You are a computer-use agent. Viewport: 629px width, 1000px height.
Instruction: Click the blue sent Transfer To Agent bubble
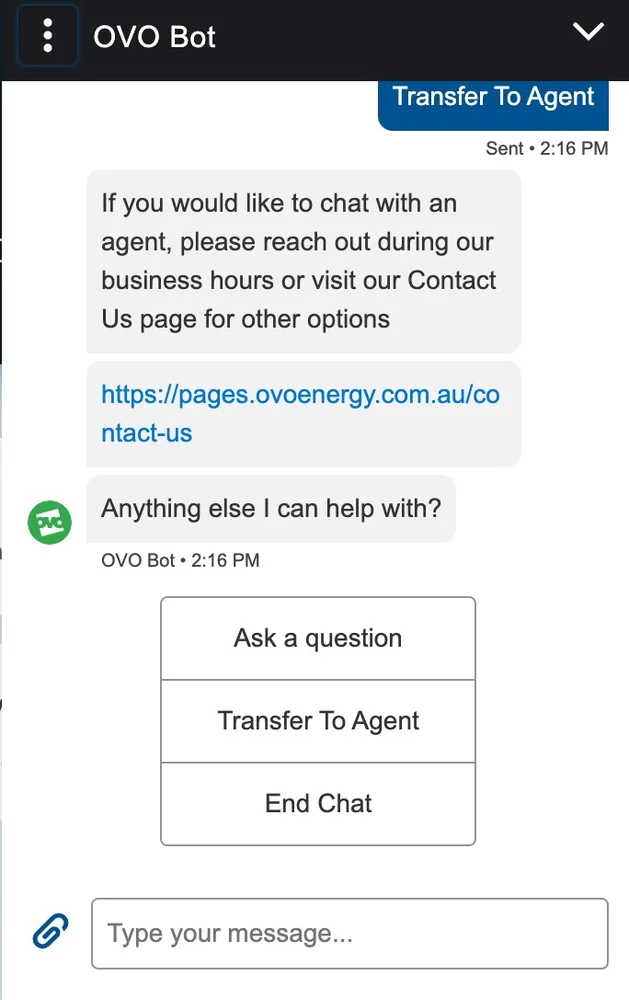pos(493,98)
